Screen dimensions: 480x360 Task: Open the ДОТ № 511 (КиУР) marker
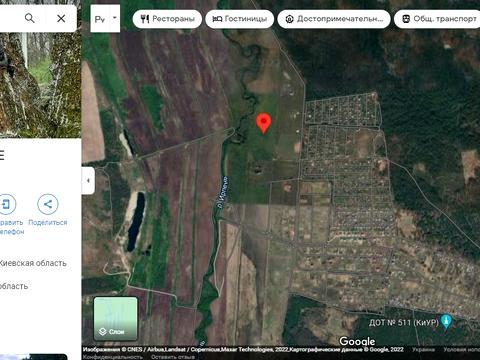[446, 321]
